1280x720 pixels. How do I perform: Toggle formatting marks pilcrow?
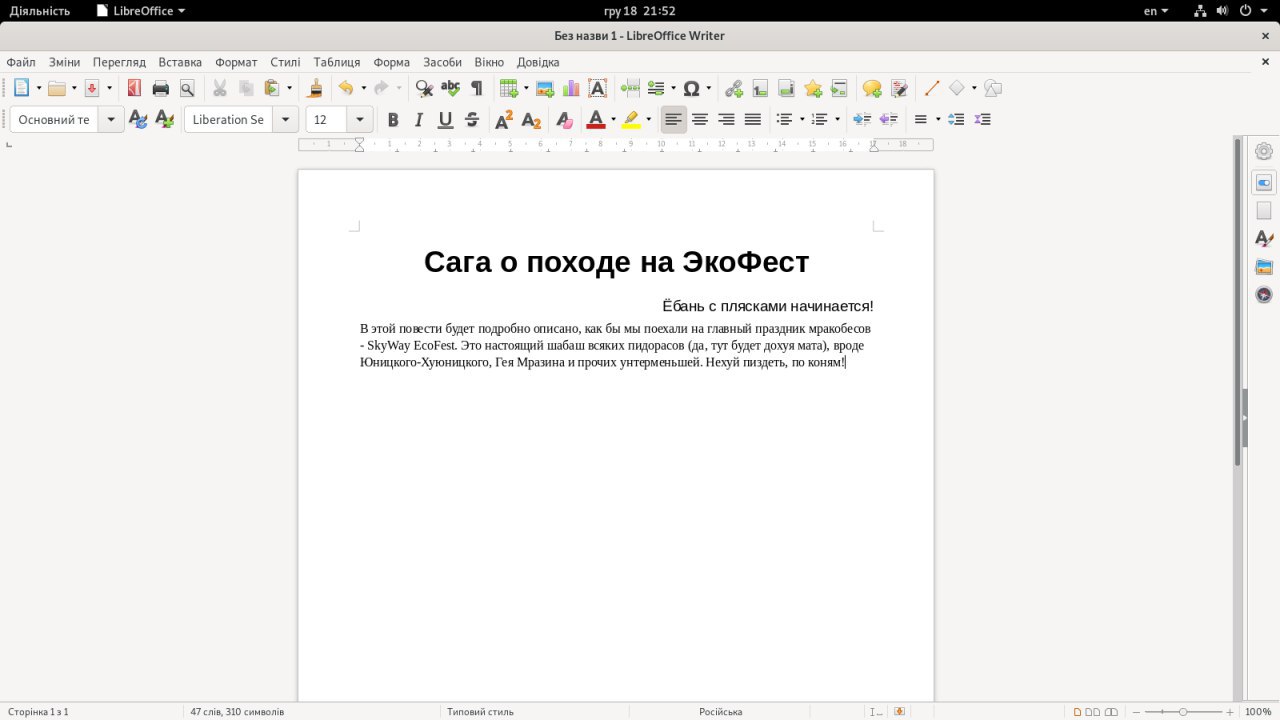pos(476,88)
